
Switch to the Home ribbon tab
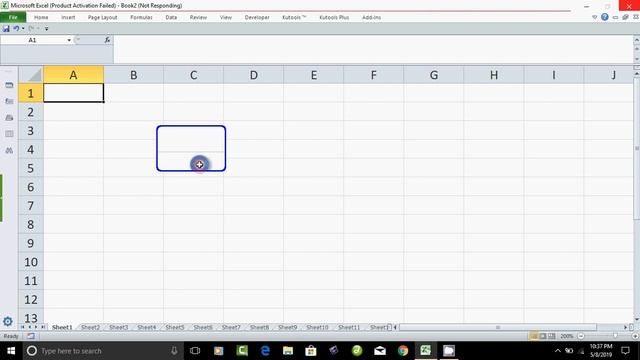tap(41, 18)
